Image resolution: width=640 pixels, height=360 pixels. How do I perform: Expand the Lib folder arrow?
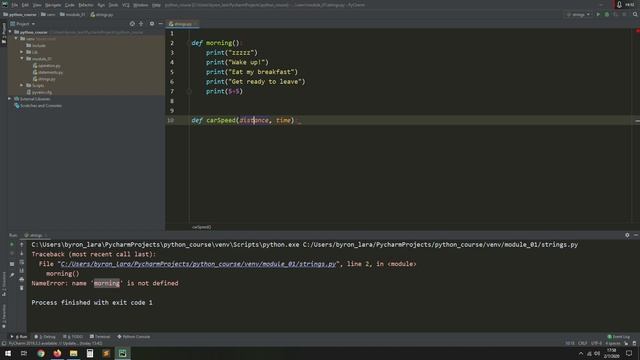22,52
